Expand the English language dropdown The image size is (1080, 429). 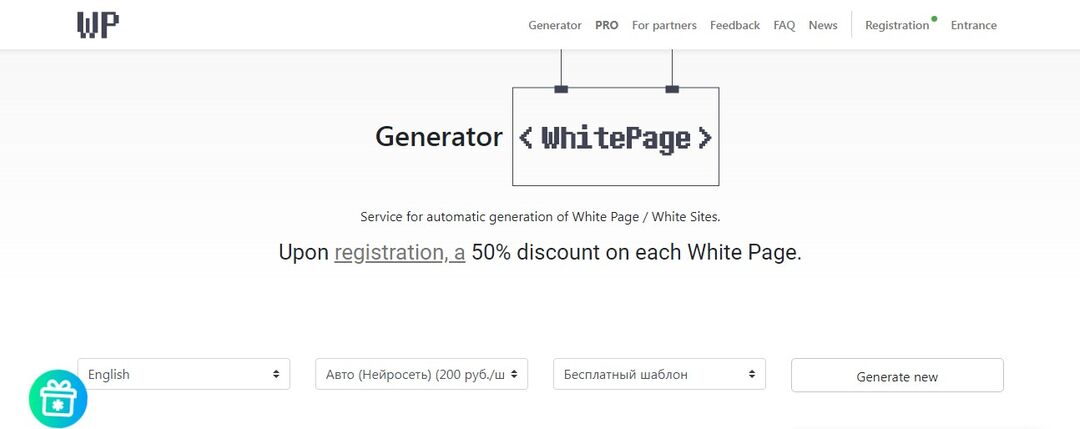tap(184, 375)
